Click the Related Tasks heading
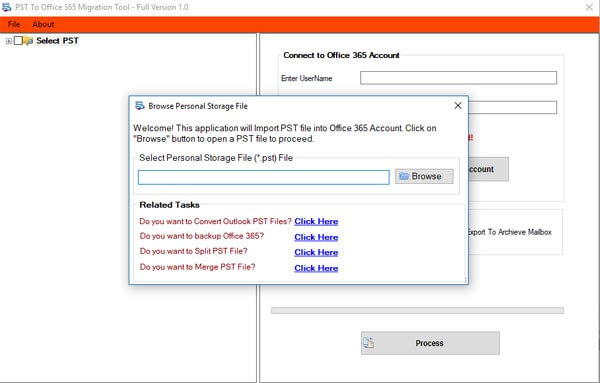 click(x=170, y=205)
